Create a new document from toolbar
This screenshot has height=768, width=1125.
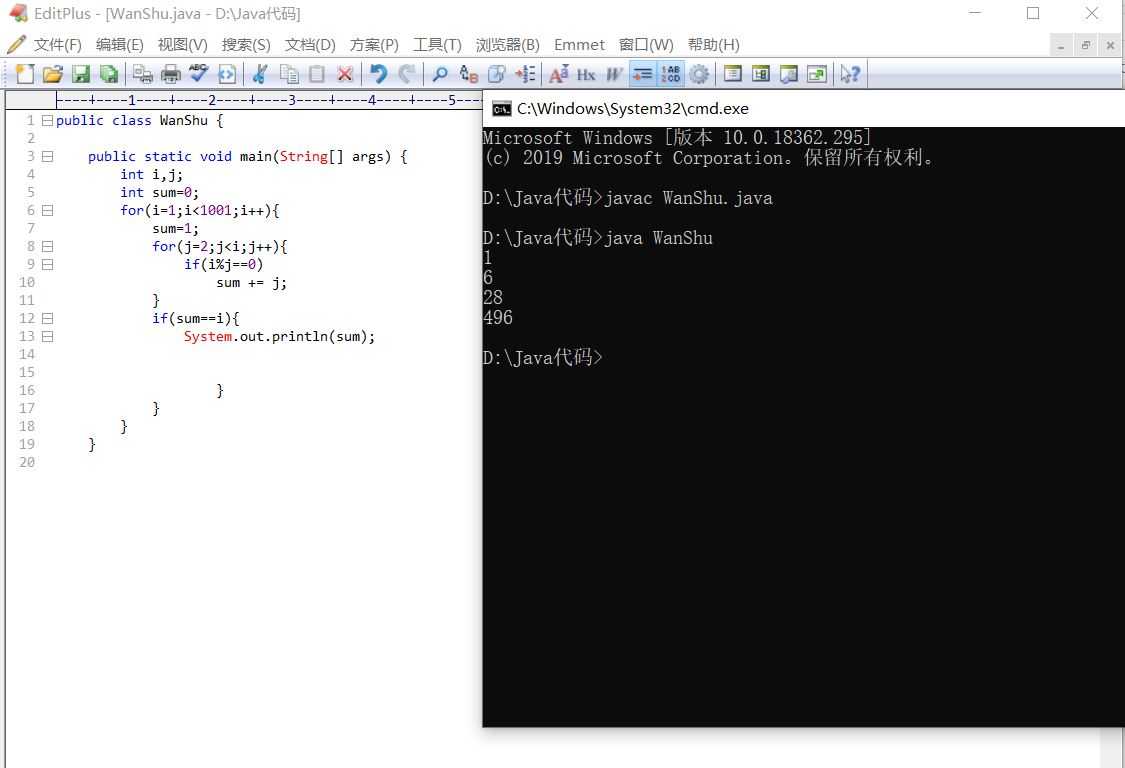click(x=24, y=74)
